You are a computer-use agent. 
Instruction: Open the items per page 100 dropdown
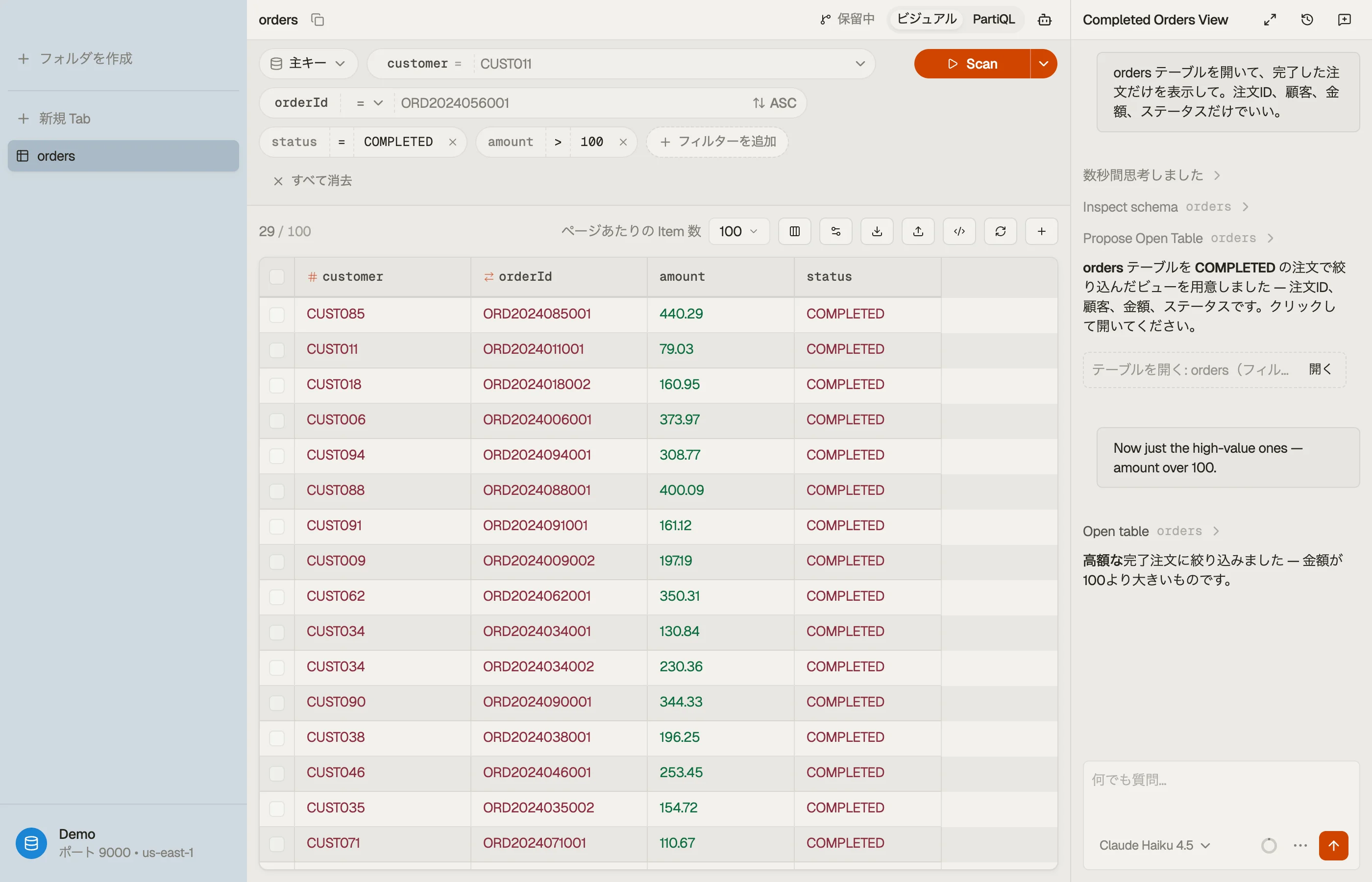pos(739,231)
